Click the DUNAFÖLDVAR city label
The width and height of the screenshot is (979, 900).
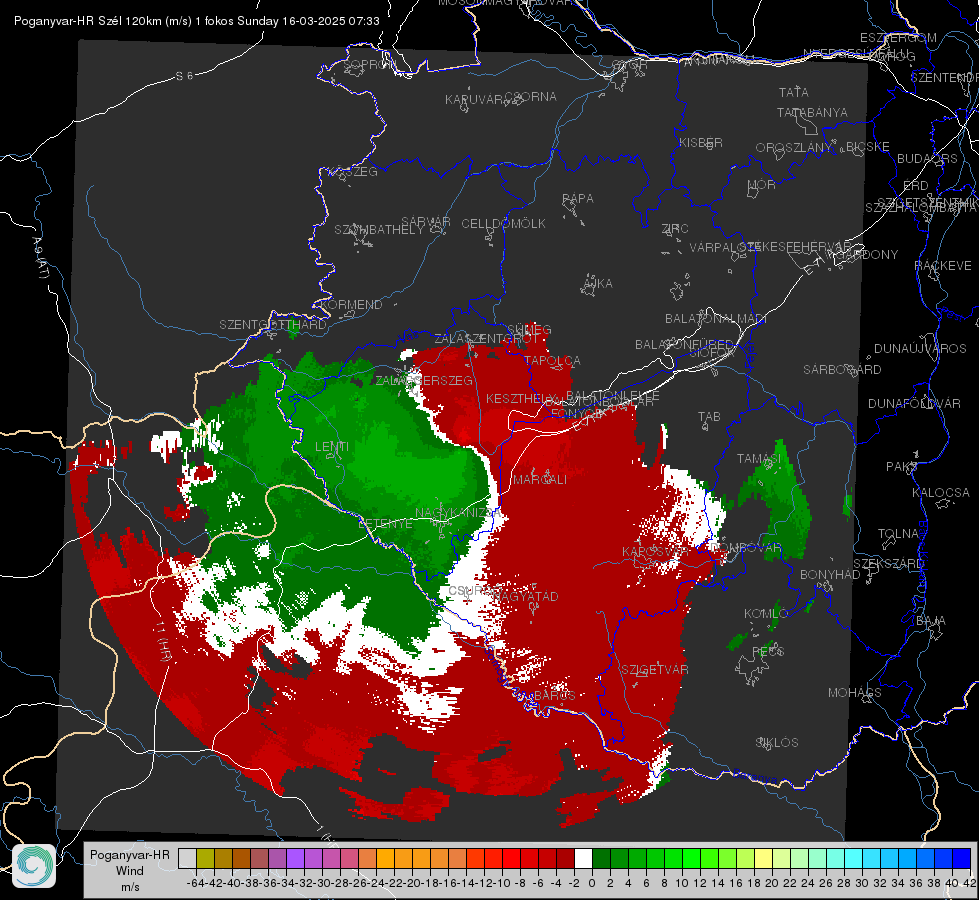point(914,403)
